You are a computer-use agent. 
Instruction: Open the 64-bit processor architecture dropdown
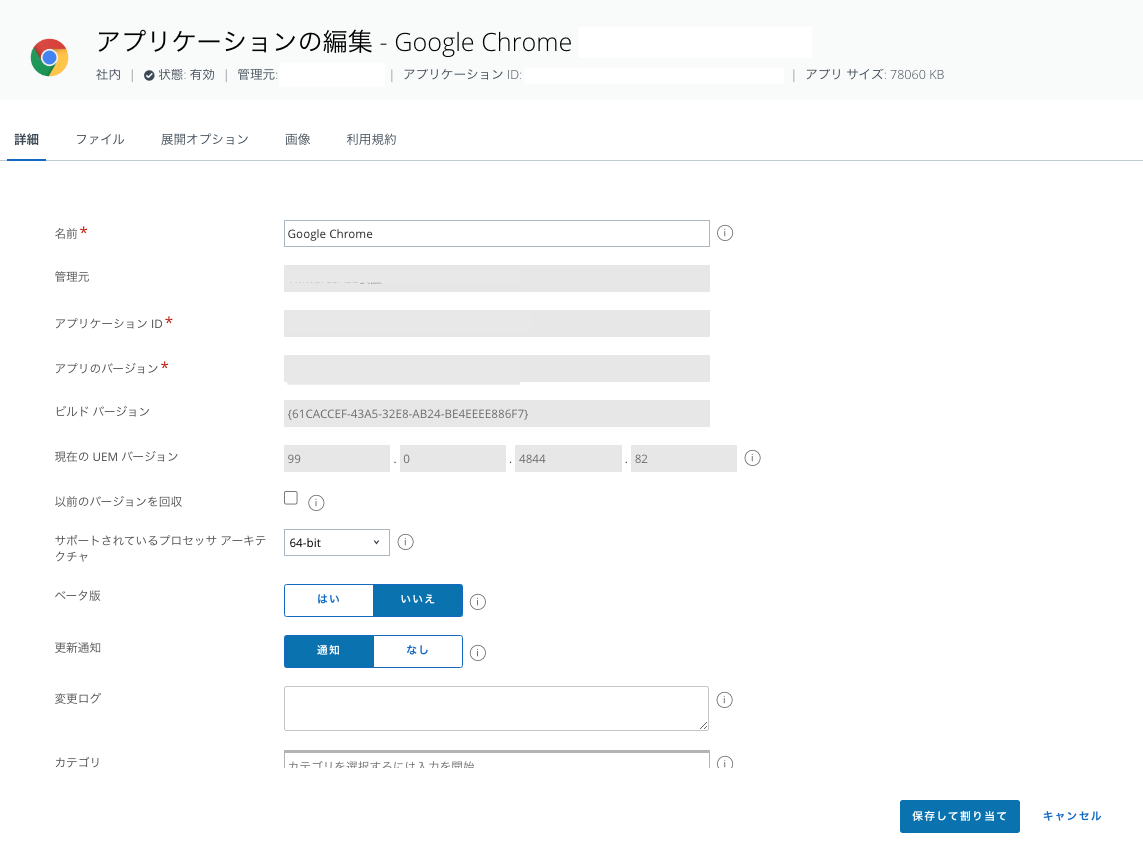(336, 542)
